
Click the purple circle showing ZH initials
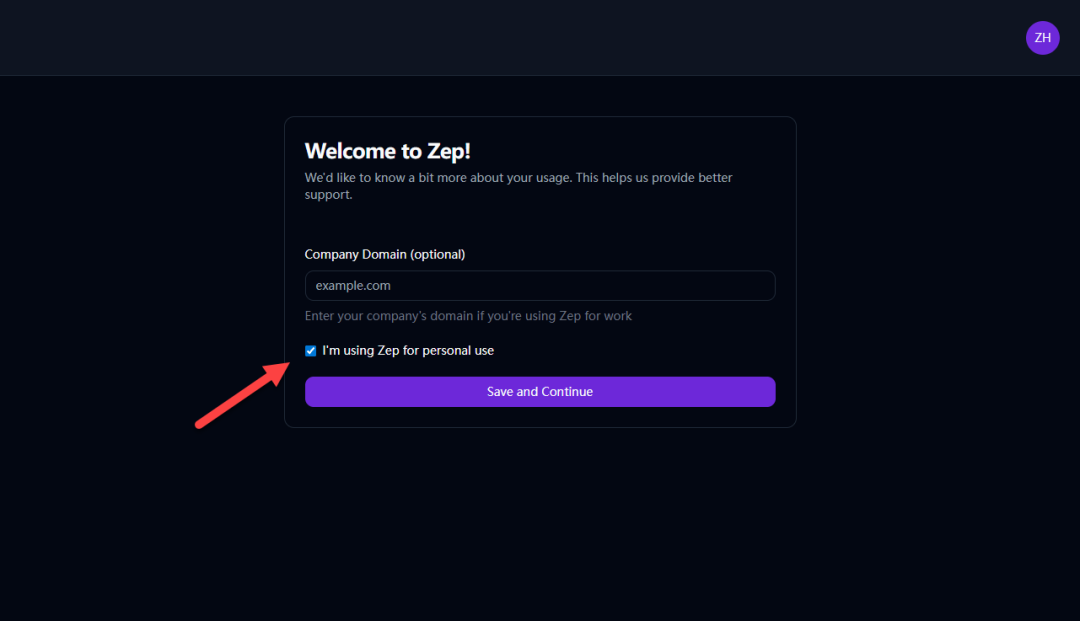coord(1042,38)
